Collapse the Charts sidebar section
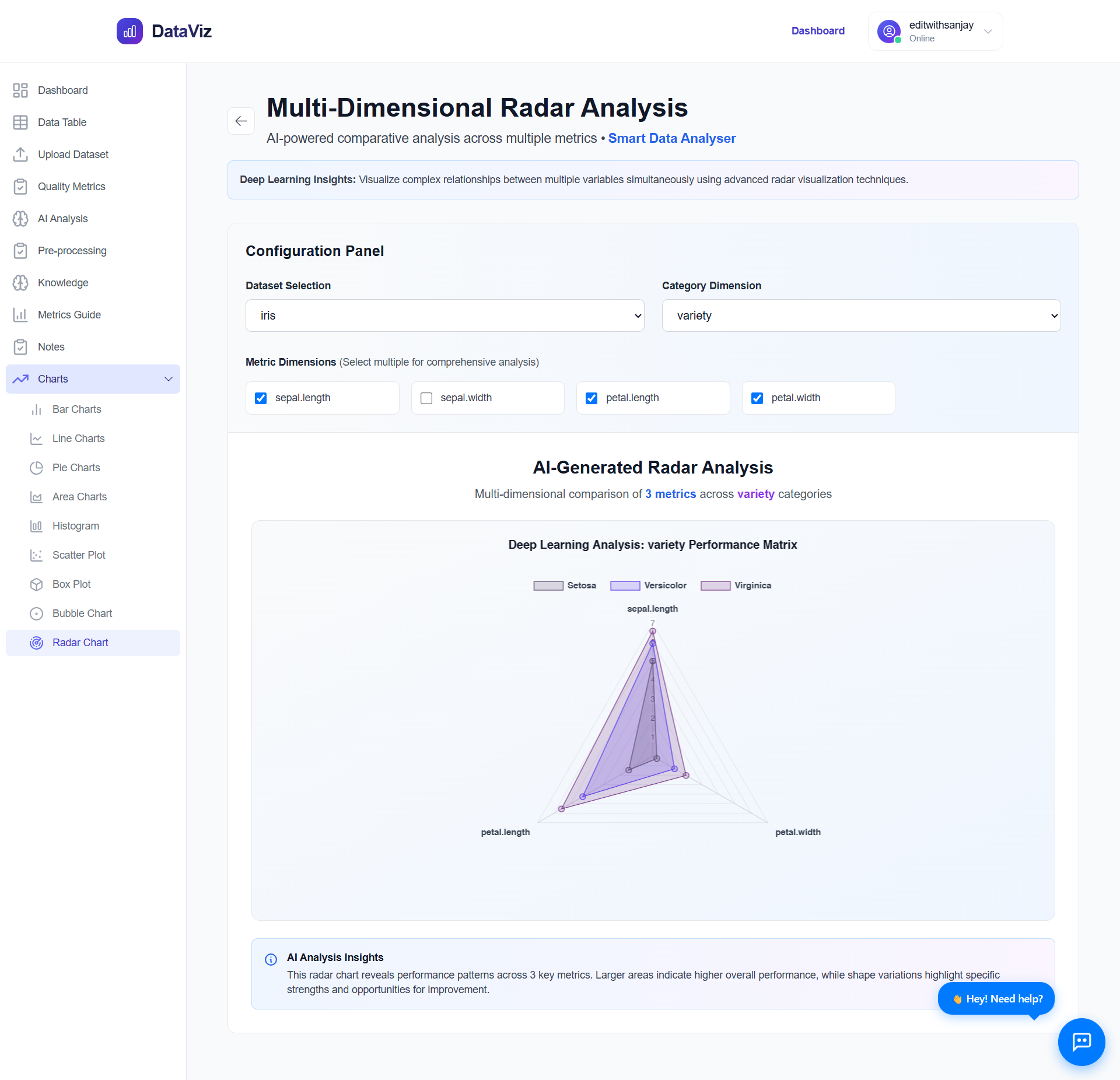 point(168,379)
